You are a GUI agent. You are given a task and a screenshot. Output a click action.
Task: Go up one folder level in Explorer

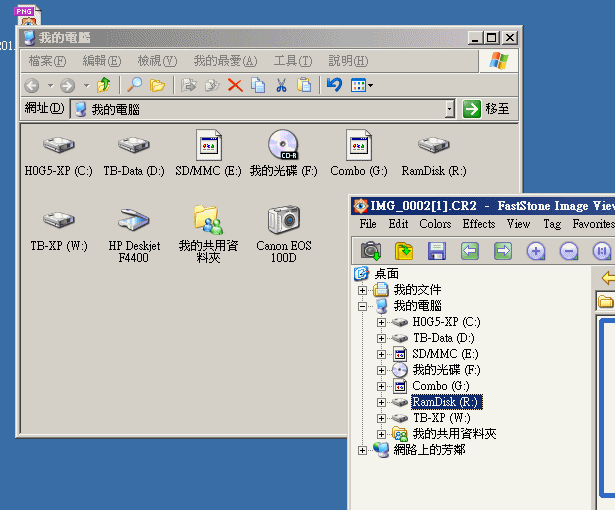click(104, 85)
